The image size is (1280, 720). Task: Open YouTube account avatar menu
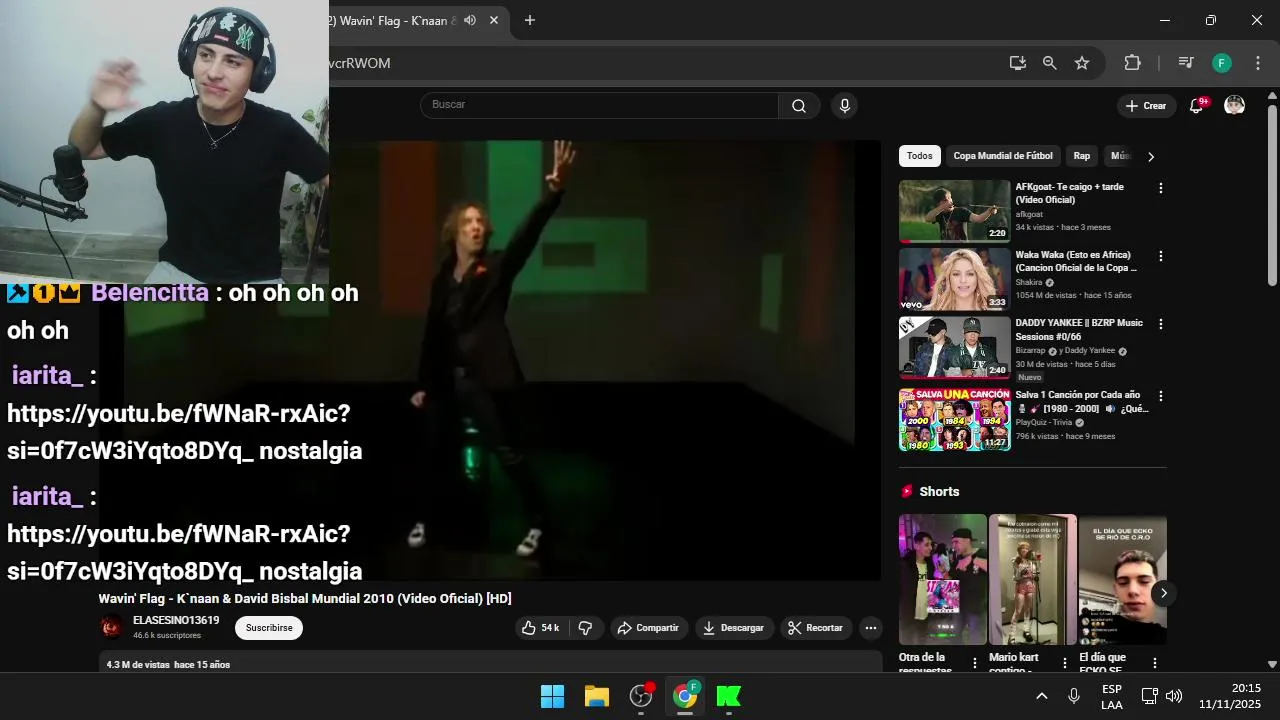tap(1235, 106)
